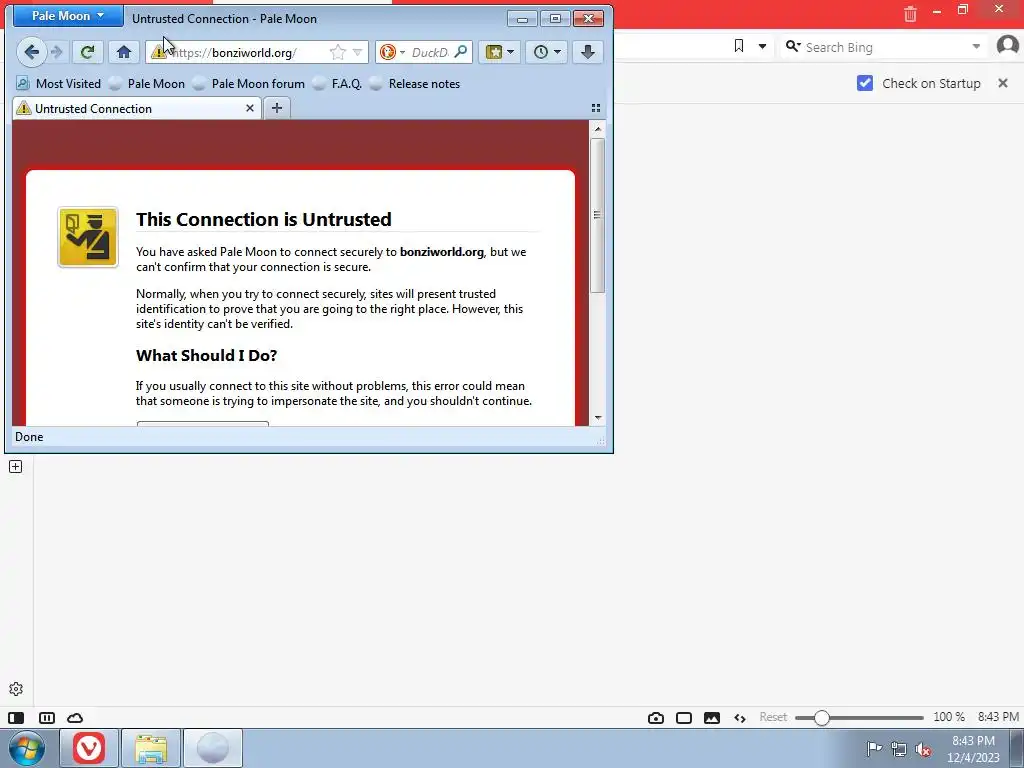Open Windows Explorer from the taskbar
This screenshot has height=768, width=1024.
coord(151,748)
